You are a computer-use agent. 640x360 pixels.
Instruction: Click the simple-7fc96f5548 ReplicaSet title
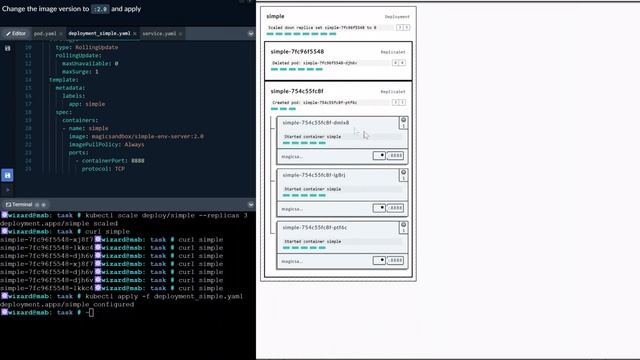(297, 52)
